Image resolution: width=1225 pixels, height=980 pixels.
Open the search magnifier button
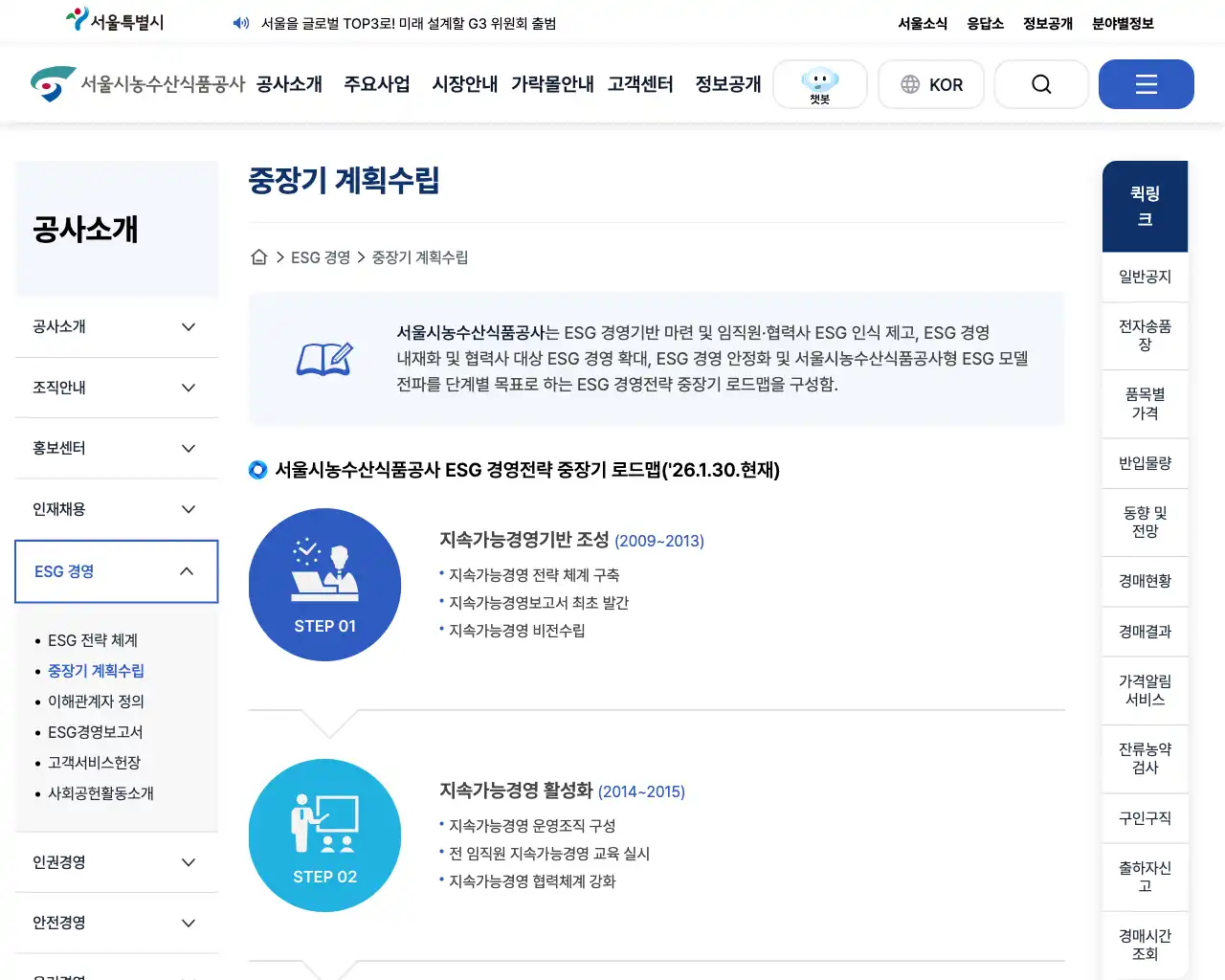coord(1041,84)
